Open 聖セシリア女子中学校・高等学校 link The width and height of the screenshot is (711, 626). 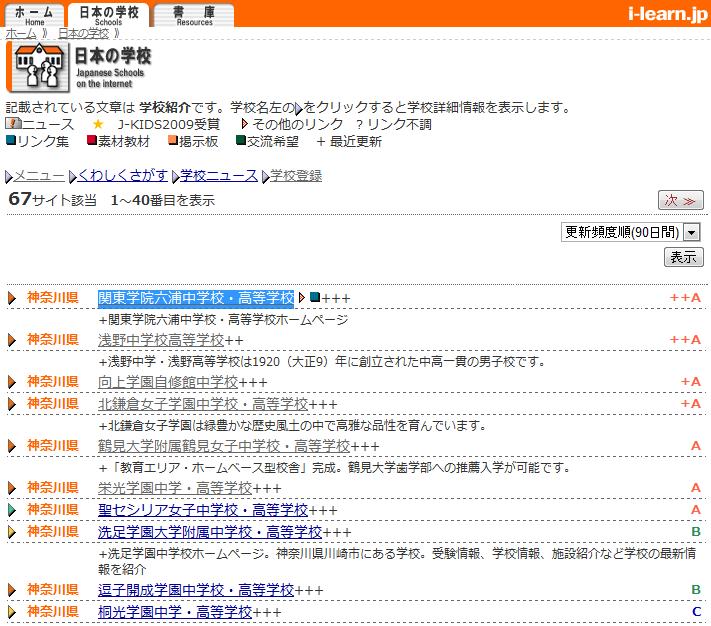[203, 510]
